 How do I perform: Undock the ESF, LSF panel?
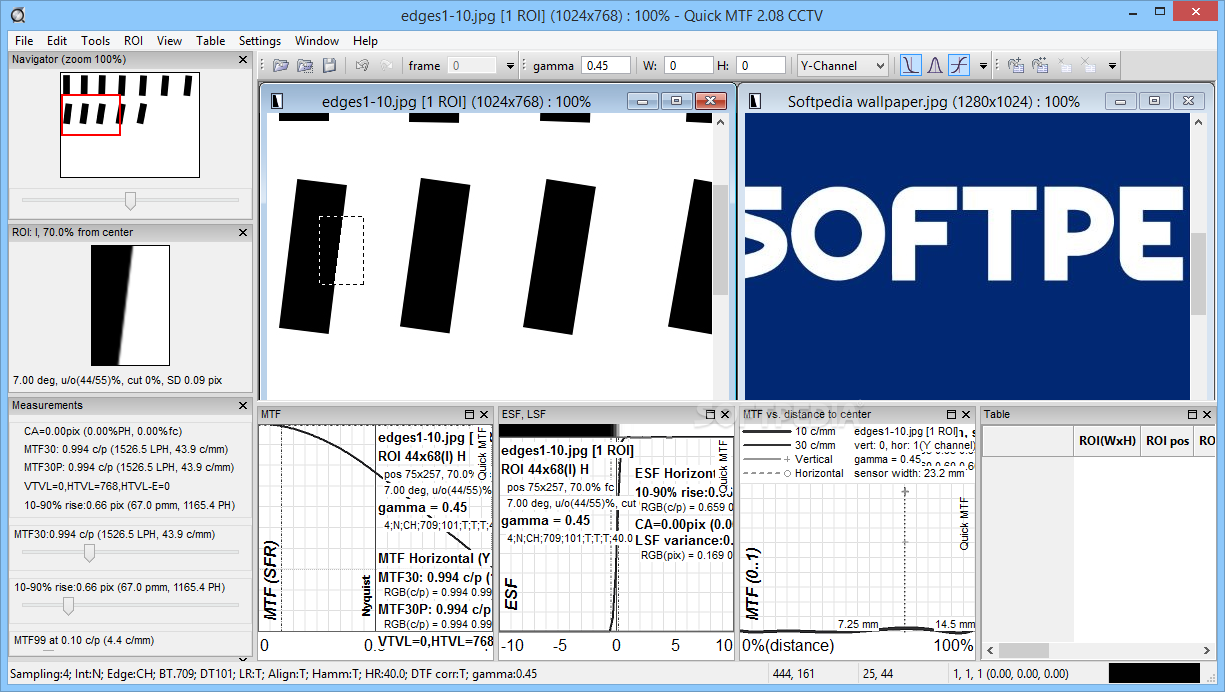click(x=711, y=414)
